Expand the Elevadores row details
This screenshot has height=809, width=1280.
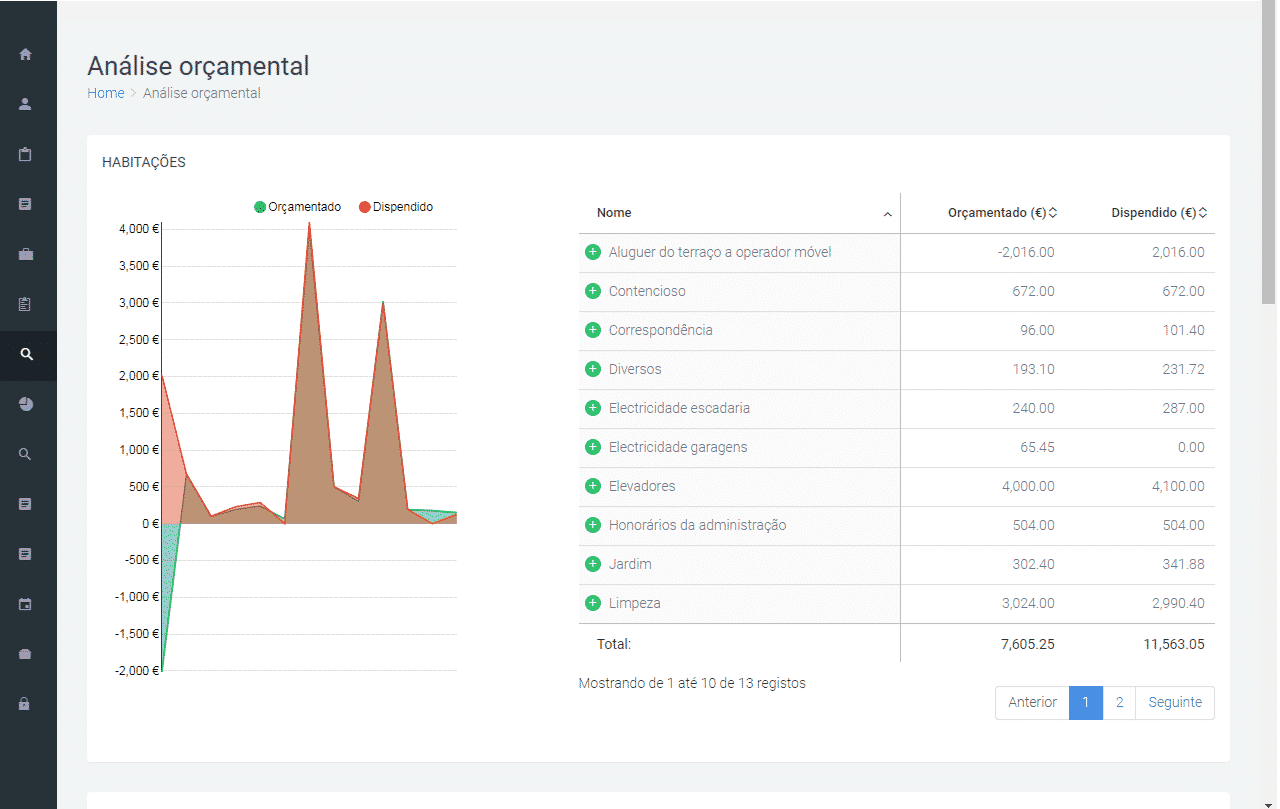pos(593,486)
